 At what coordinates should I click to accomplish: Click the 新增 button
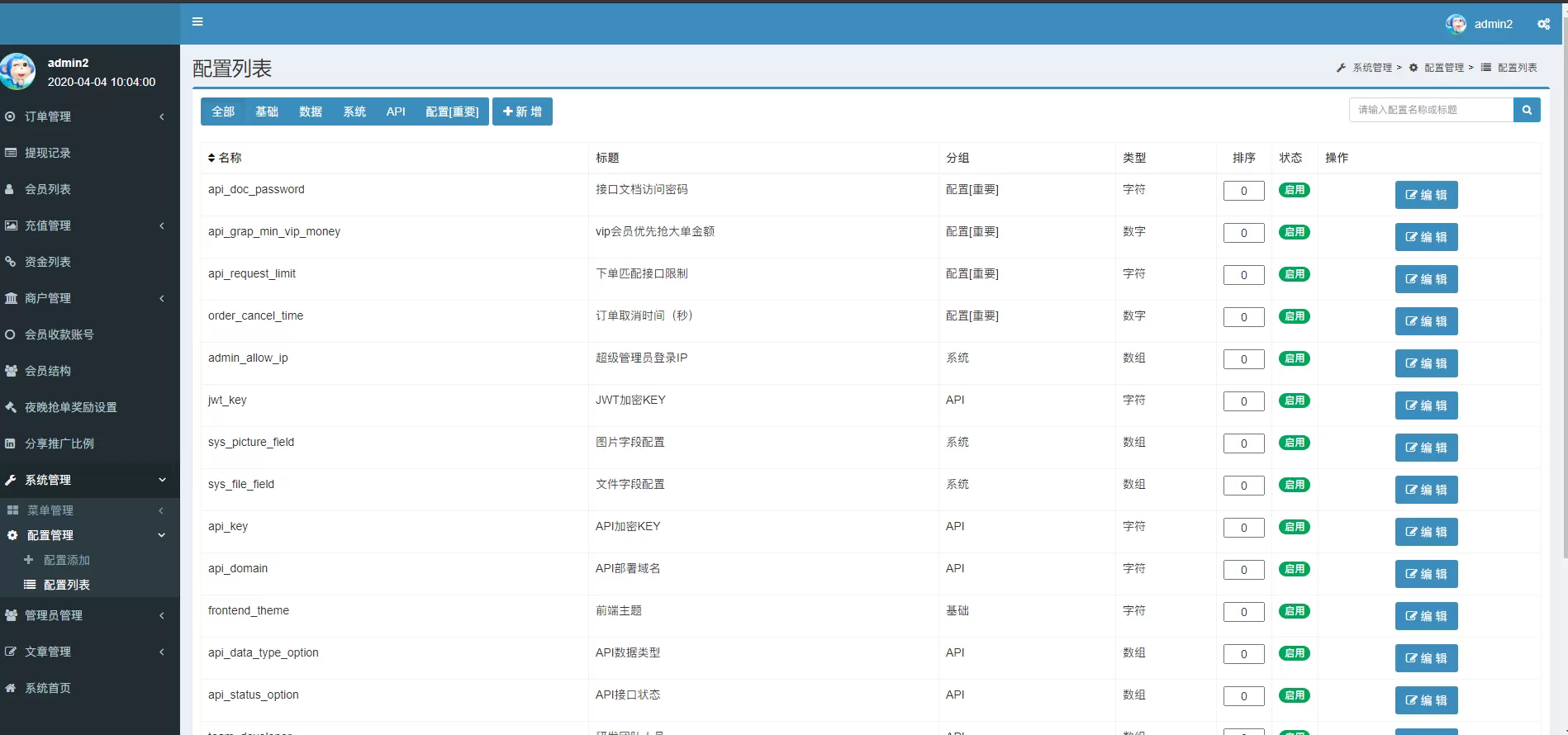pyautogui.click(x=522, y=111)
